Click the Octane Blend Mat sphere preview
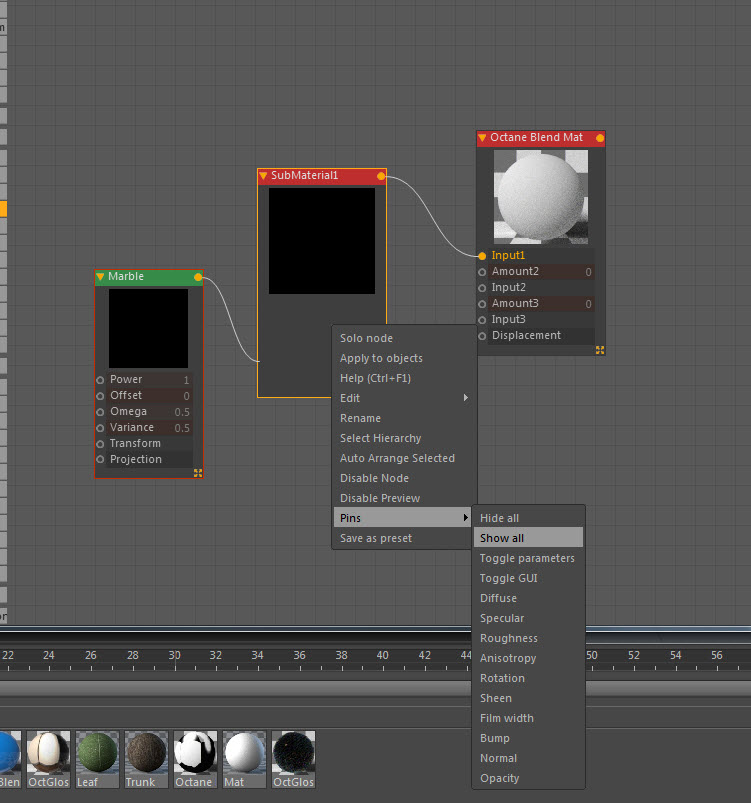751x803 pixels. click(x=540, y=197)
